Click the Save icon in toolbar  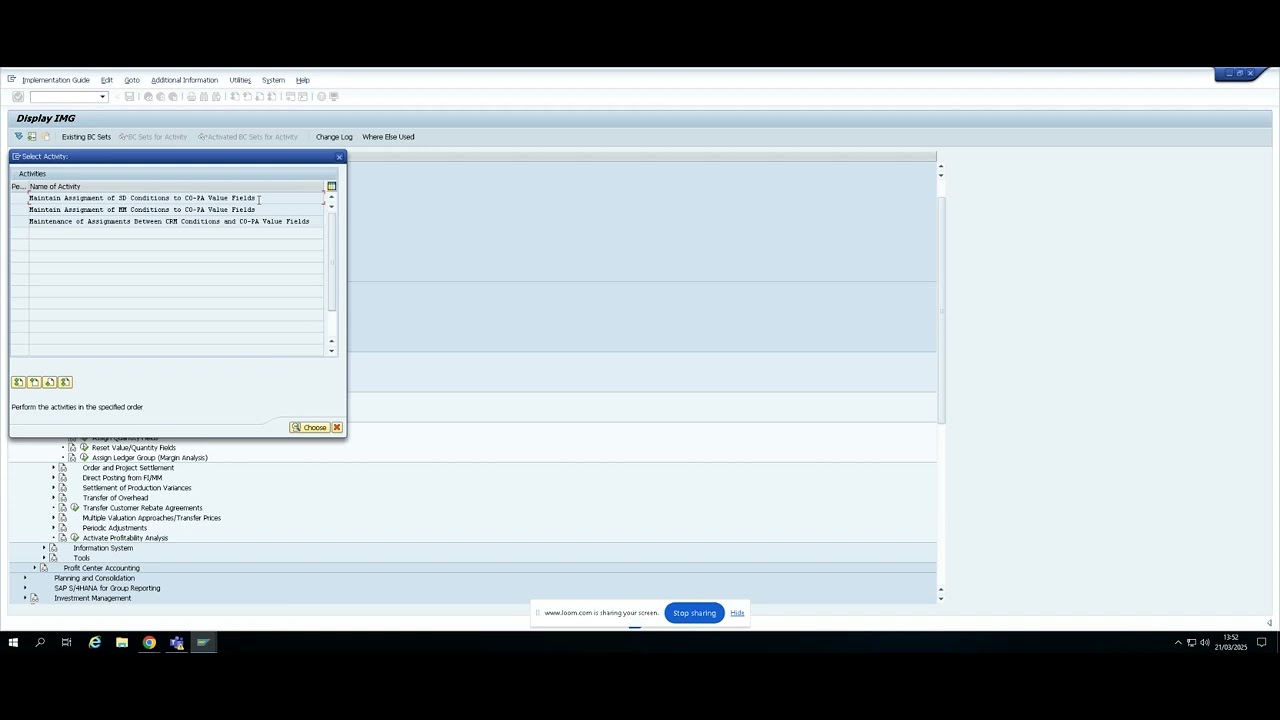coord(129,97)
